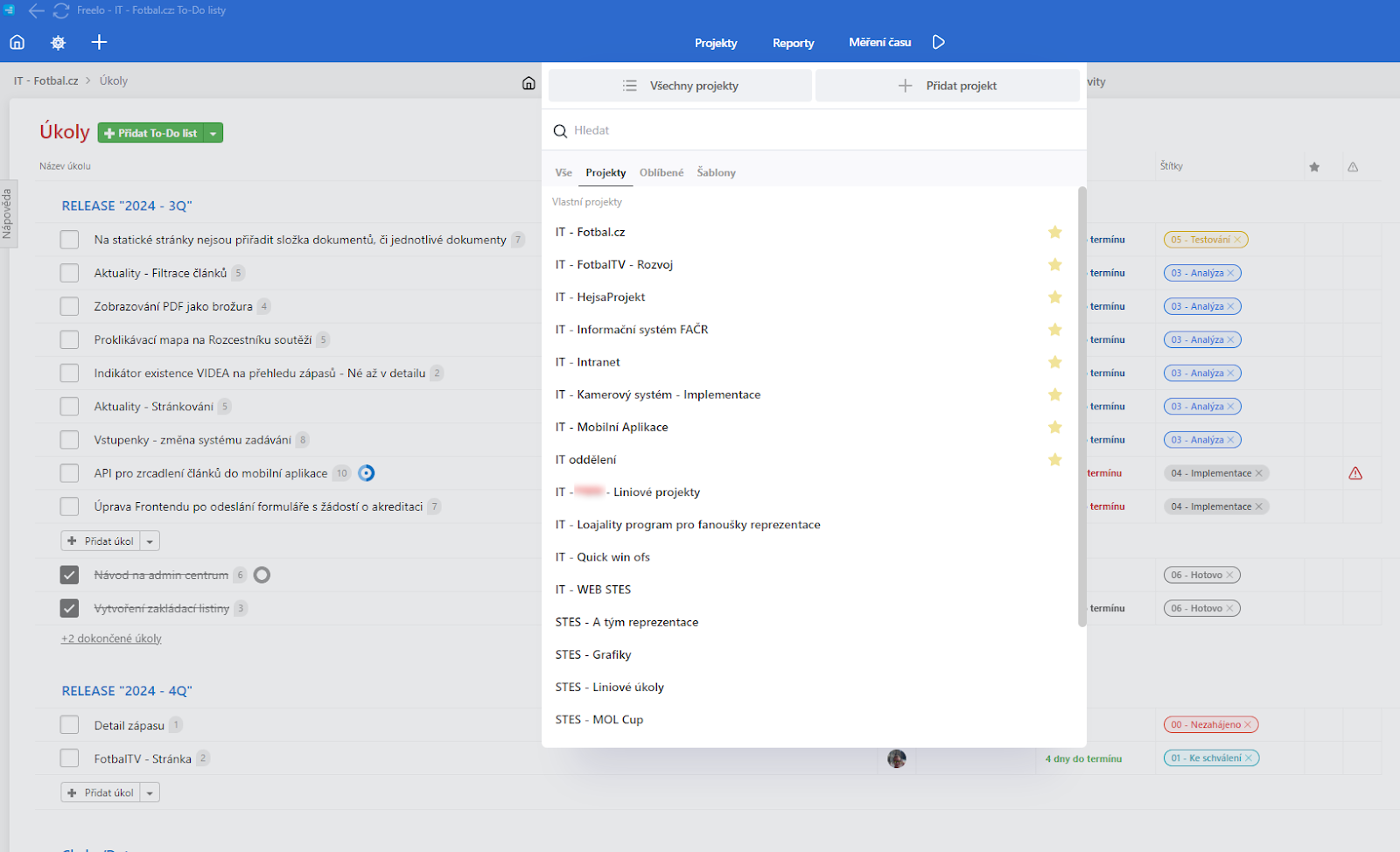
Task: Click the red warning icon on API task row
Action: pyautogui.click(x=1355, y=473)
